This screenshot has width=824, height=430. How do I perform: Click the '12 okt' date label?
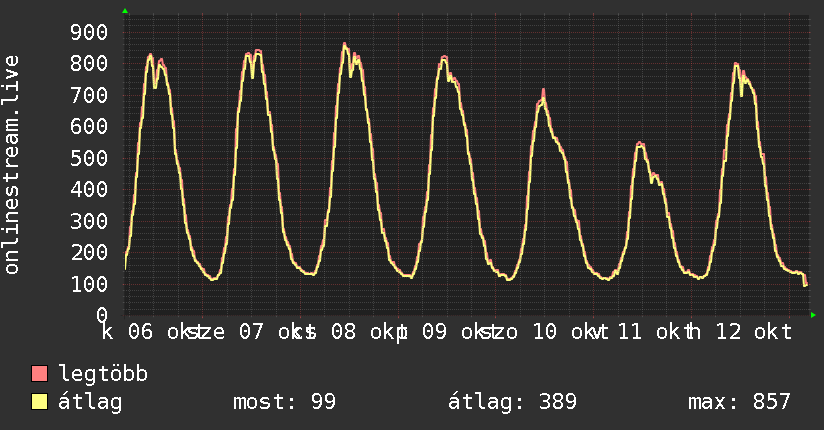click(754, 332)
